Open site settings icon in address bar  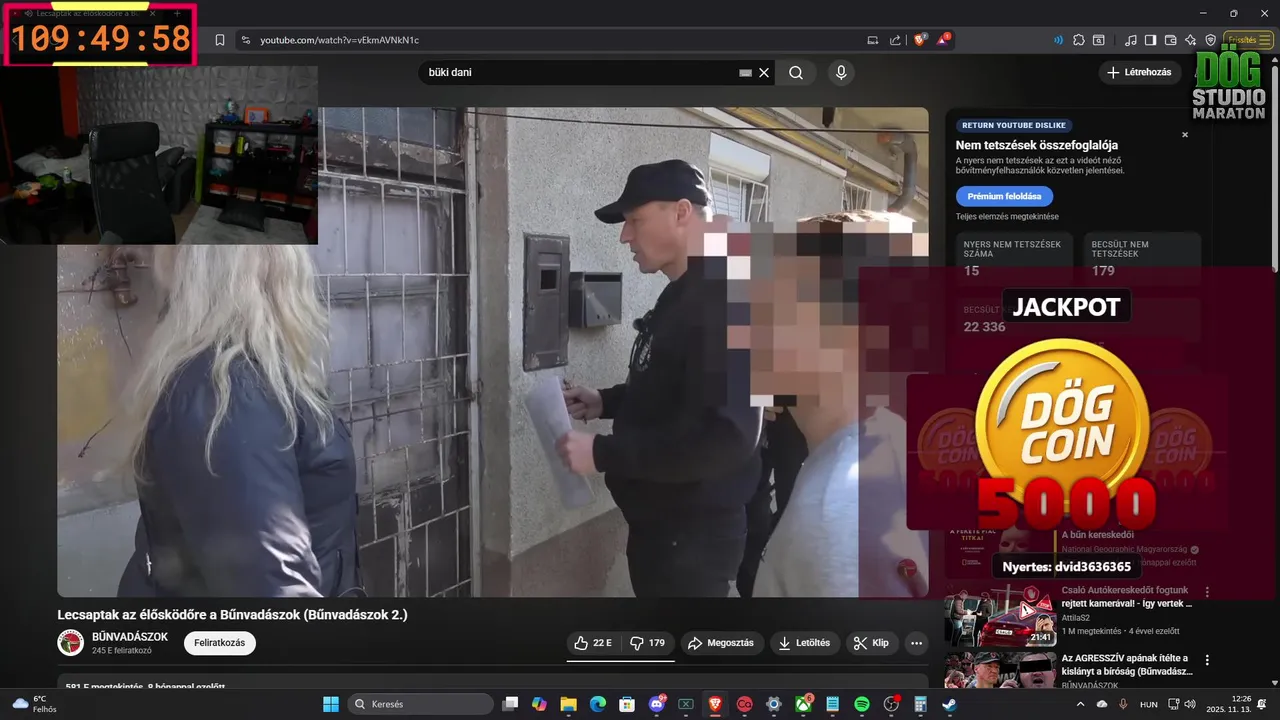(245, 40)
